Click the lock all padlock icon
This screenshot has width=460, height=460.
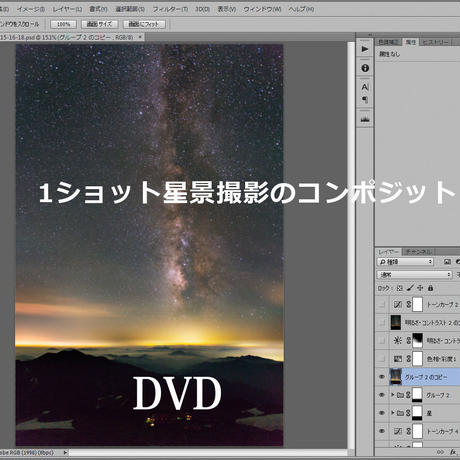(x=430, y=288)
